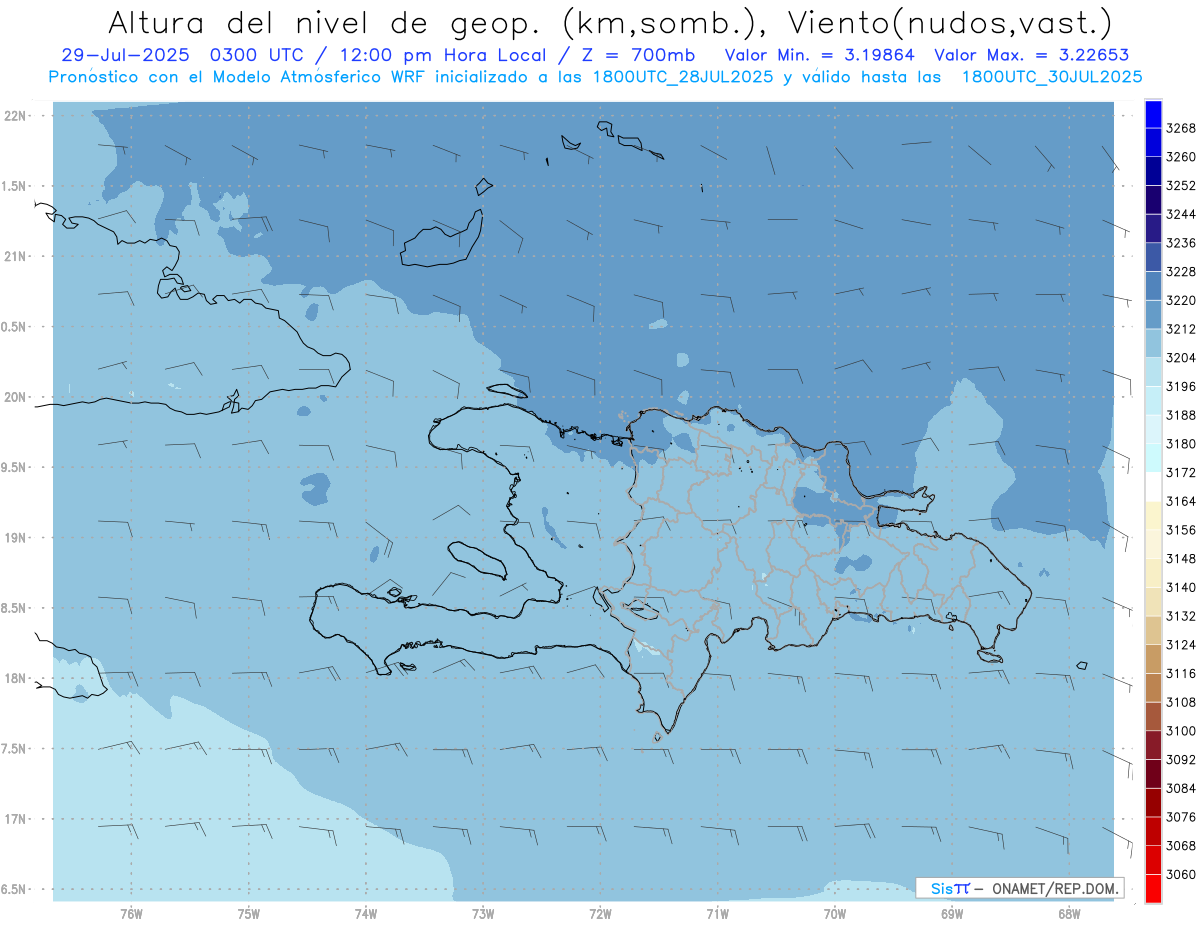The width and height of the screenshot is (1200, 927).
Task: Click the '3092' color scale label
Action: pyautogui.click(x=1180, y=759)
